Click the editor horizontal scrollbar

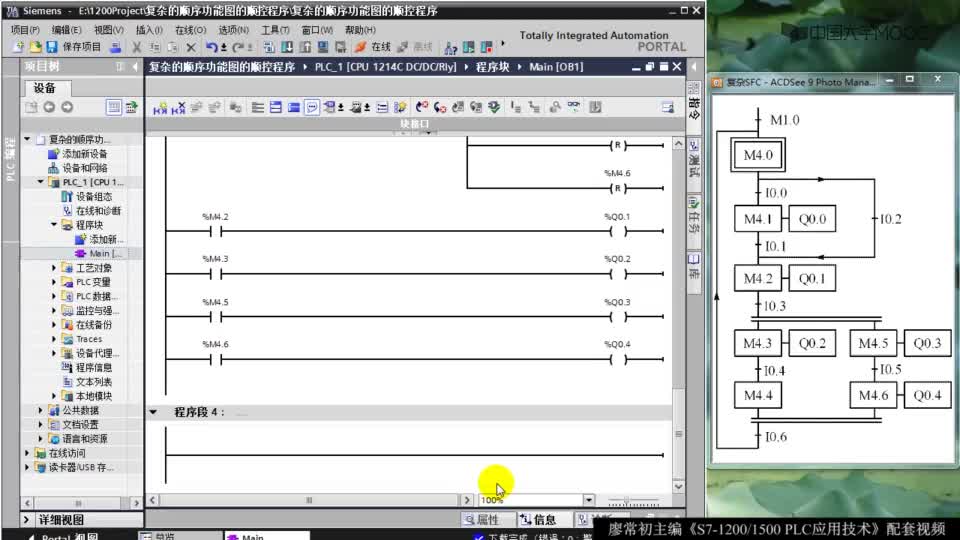pos(309,500)
